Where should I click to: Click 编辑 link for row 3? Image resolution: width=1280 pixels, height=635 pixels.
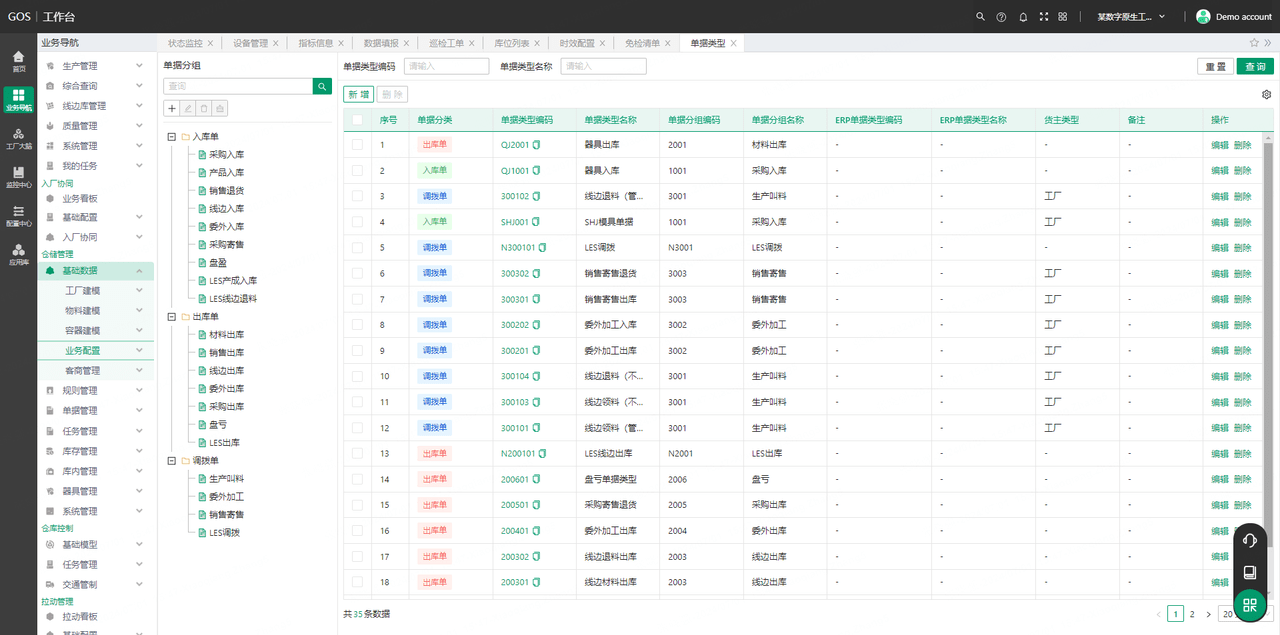click(x=1219, y=196)
